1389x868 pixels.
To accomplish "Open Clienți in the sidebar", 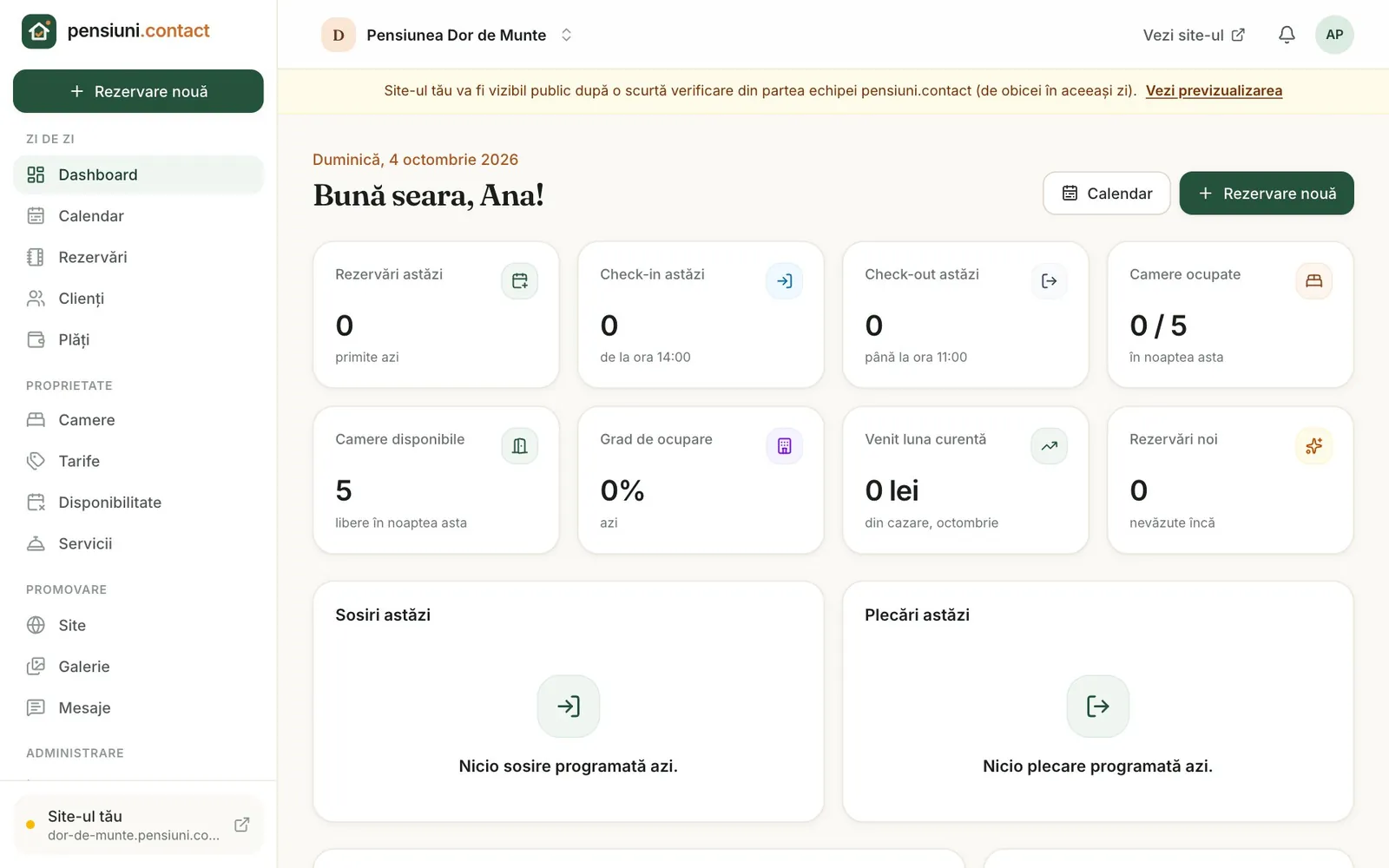I will [138, 299].
